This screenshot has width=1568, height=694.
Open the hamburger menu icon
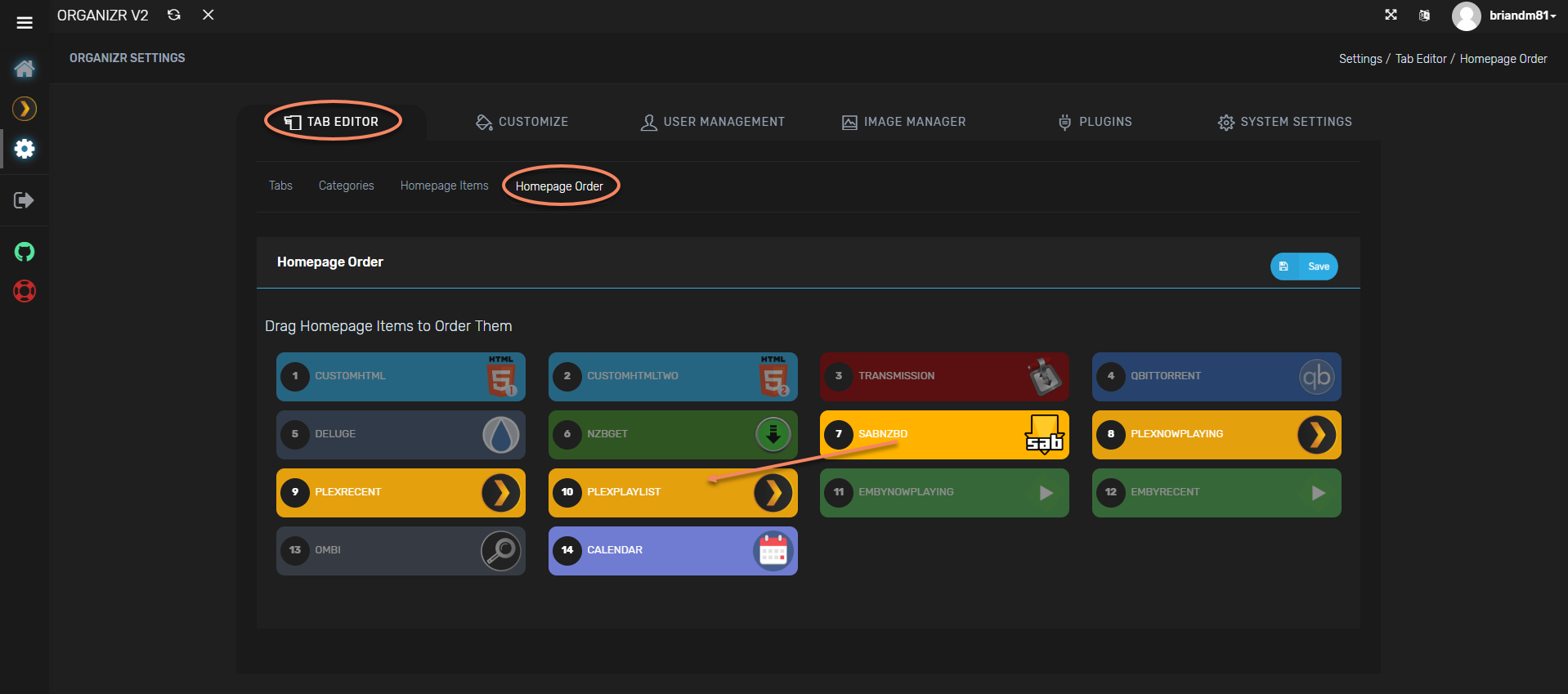tap(25, 23)
